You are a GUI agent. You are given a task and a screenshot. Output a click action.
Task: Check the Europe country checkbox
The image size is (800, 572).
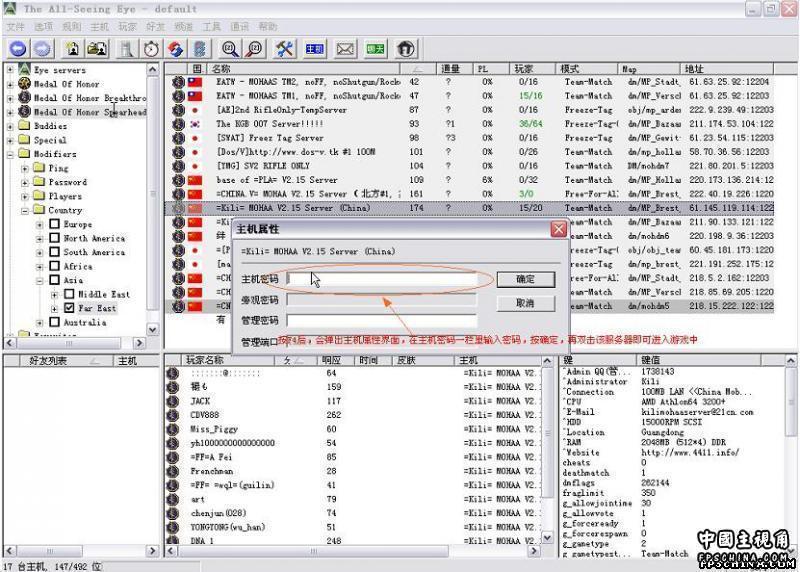point(55,224)
